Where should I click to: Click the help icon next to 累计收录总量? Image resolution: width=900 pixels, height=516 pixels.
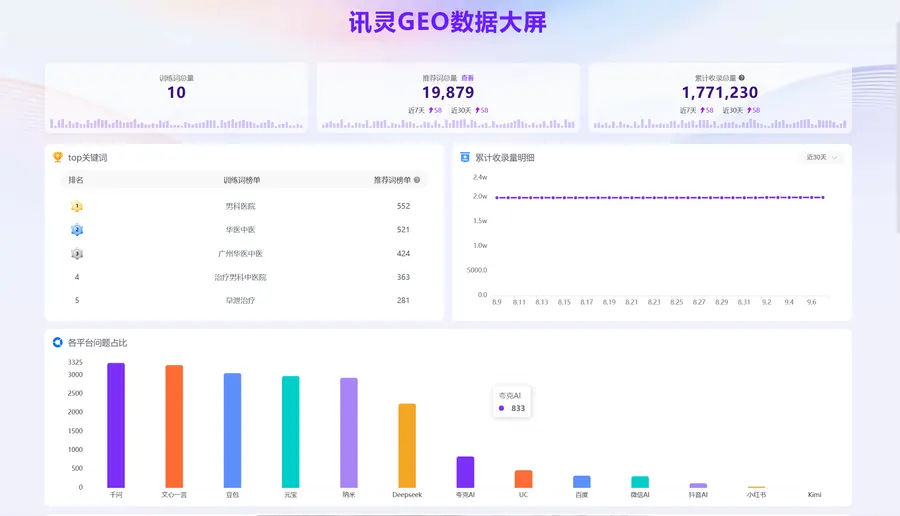[742, 77]
